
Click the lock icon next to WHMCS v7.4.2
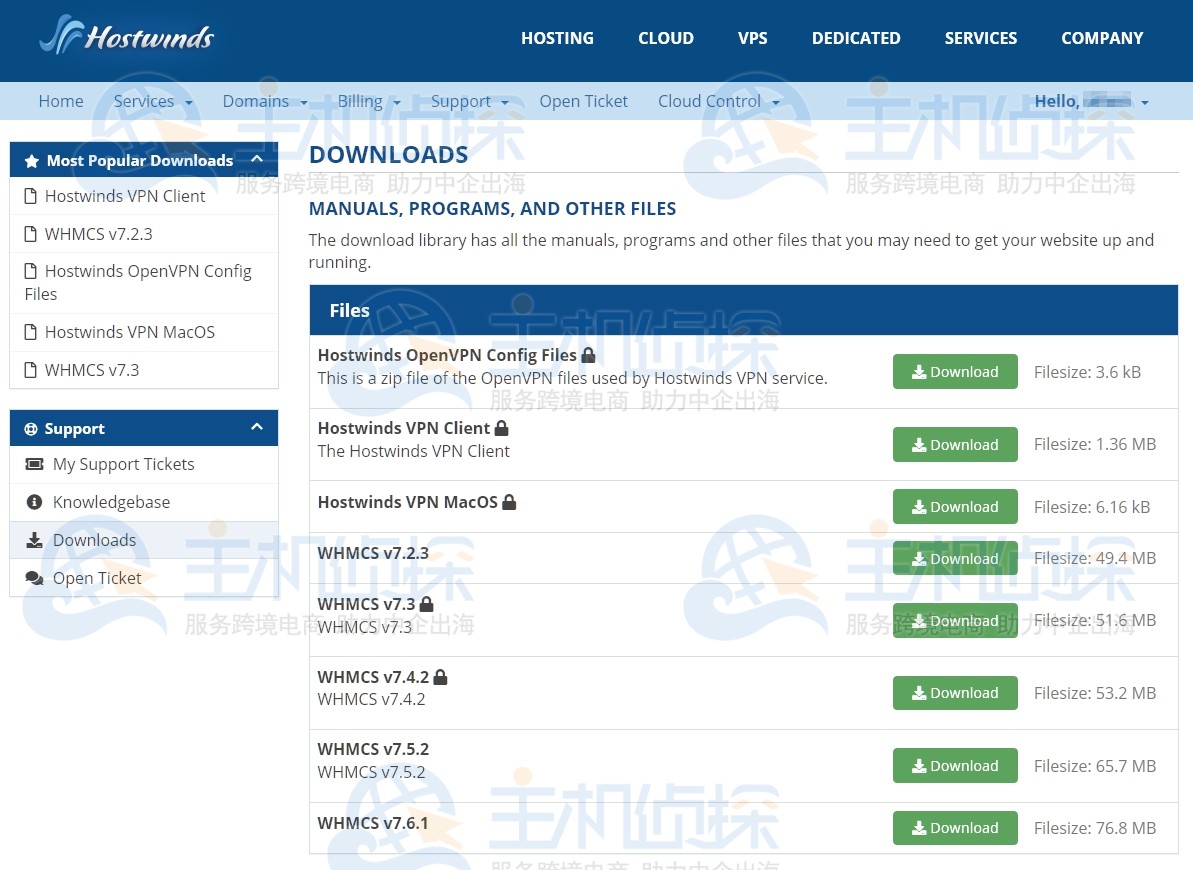tap(440, 677)
